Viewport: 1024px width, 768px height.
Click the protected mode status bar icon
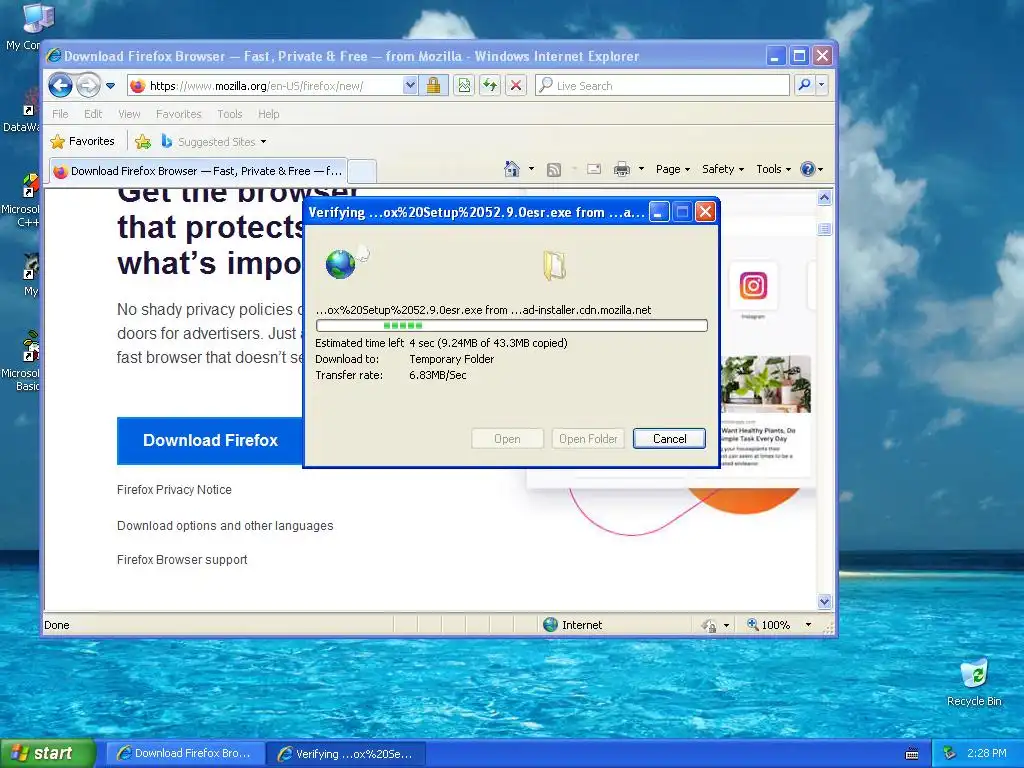pyautogui.click(x=709, y=626)
